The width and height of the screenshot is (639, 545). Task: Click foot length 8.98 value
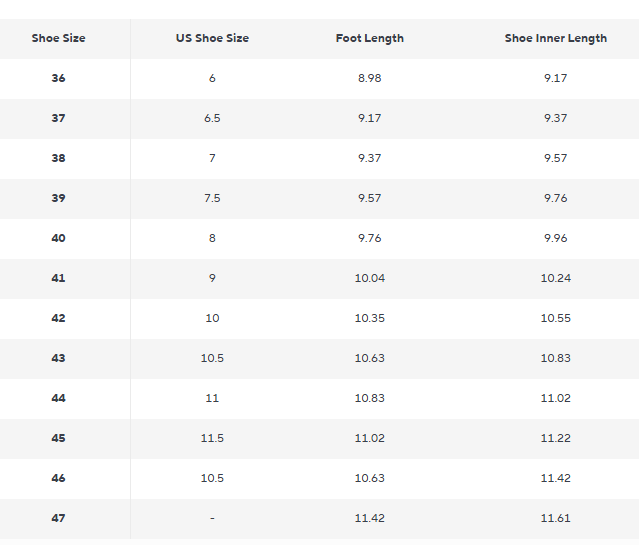pos(370,78)
